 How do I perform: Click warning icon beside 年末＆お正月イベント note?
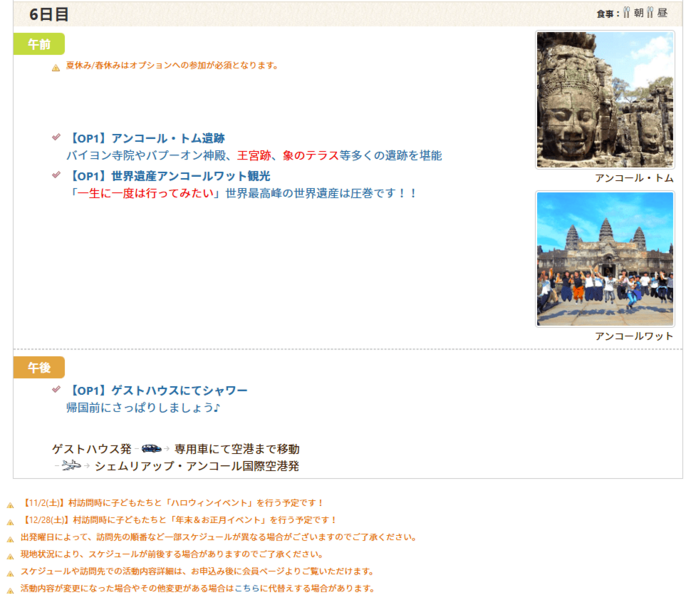10,521
